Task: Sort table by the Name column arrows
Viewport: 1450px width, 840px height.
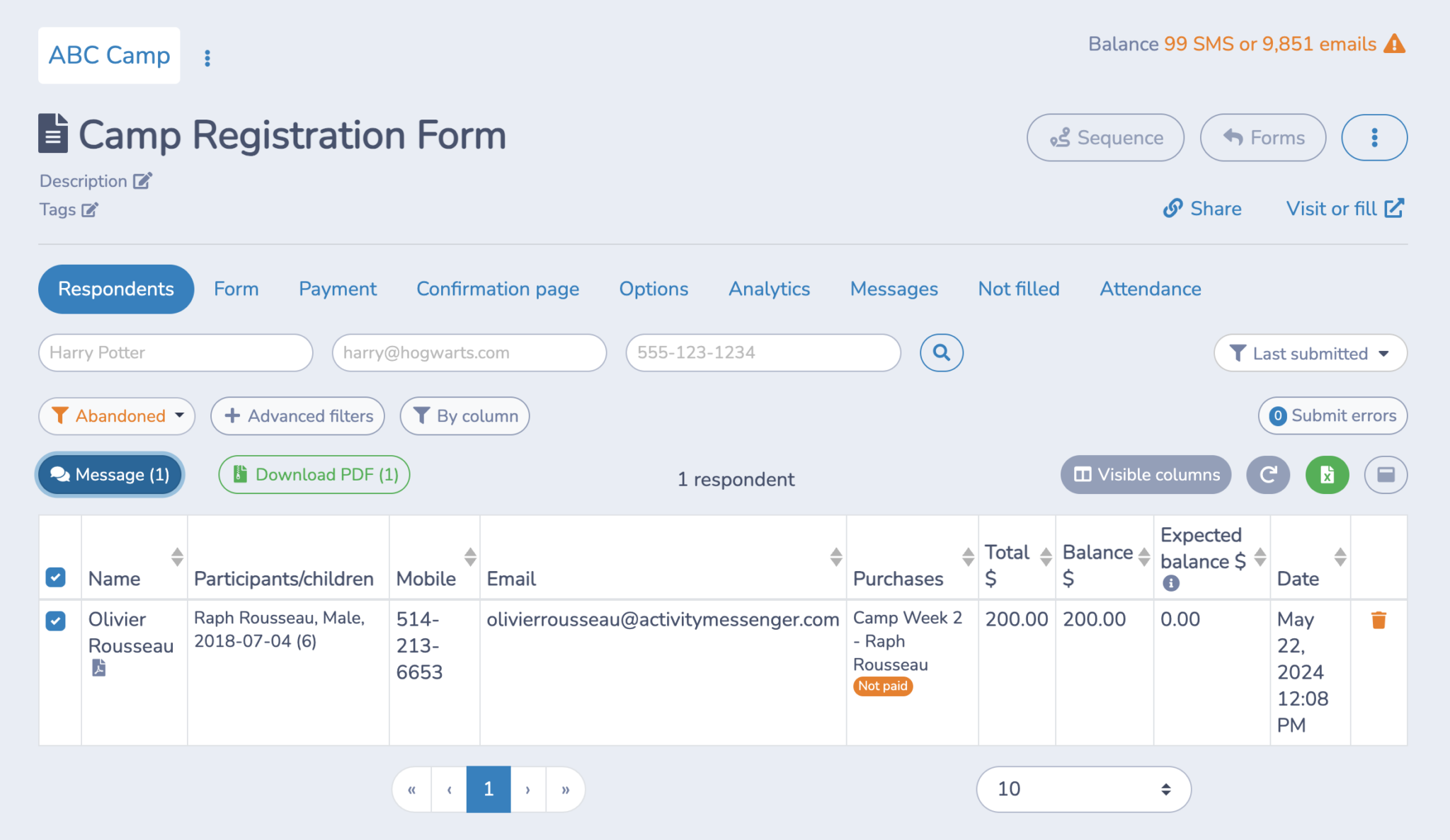Action: point(177,557)
